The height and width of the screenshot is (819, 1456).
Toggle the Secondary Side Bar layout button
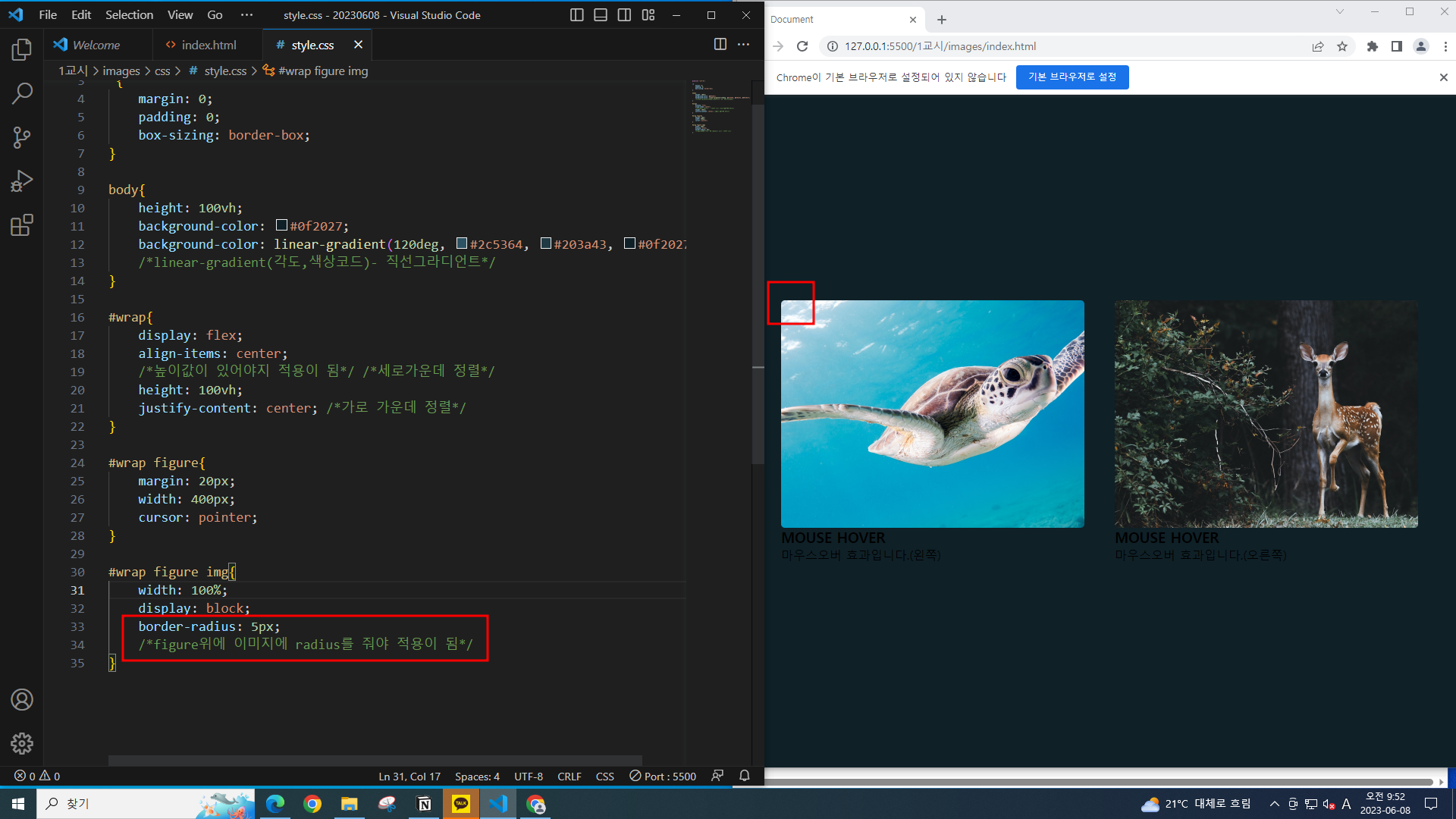[x=624, y=15]
